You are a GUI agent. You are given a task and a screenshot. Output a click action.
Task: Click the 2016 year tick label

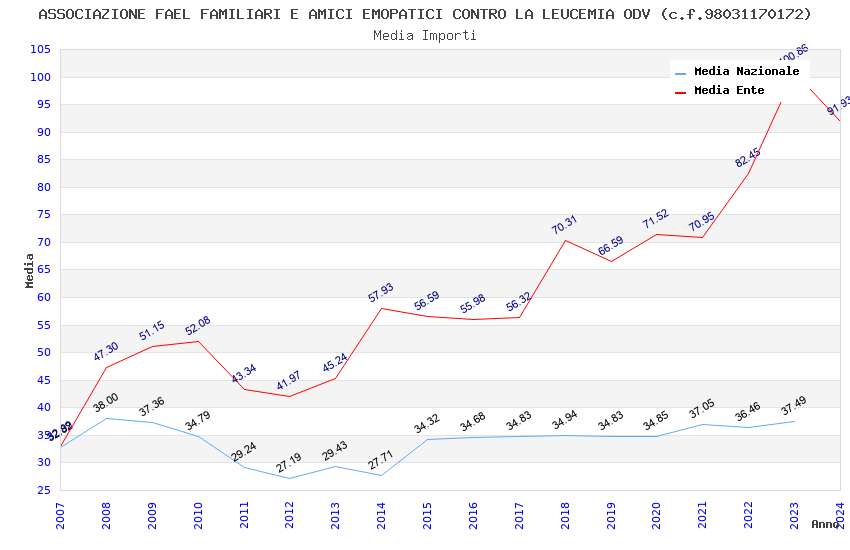(473, 515)
